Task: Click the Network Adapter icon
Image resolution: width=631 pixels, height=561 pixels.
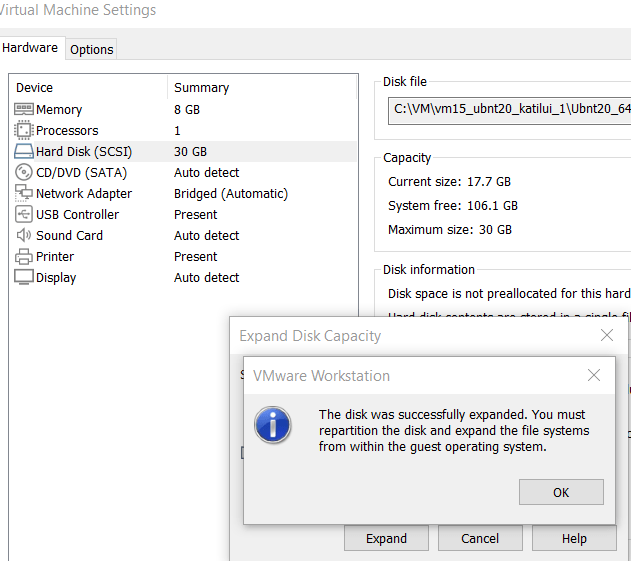Action: (24, 193)
